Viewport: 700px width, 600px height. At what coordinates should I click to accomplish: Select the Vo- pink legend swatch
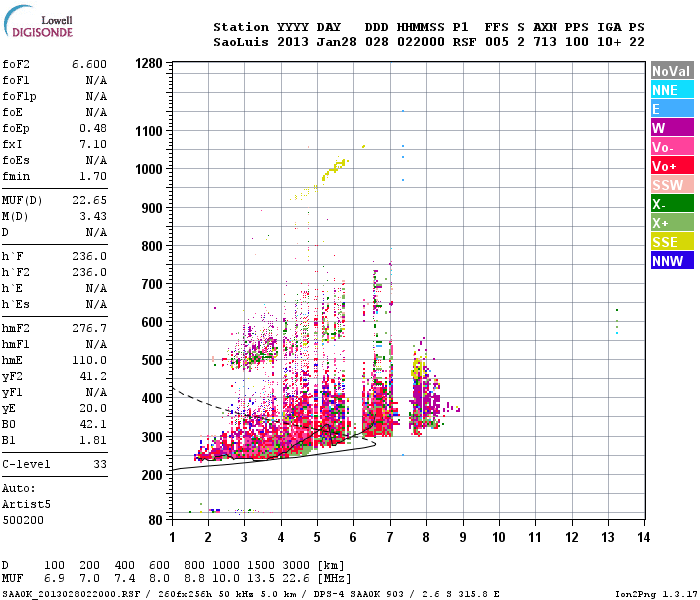tap(672, 147)
